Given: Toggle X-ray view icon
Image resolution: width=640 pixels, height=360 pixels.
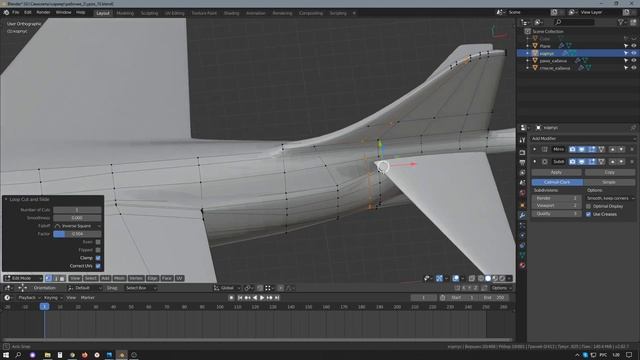Looking at the screenshot, I should [x=472, y=278].
